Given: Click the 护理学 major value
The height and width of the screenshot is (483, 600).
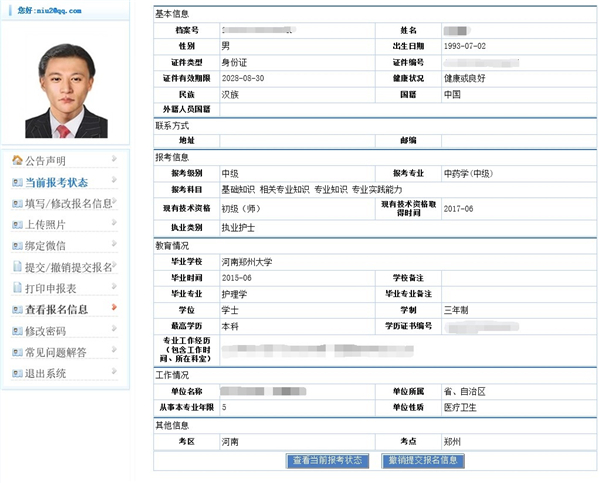Looking at the screenshot, I should tap(234, 294).
